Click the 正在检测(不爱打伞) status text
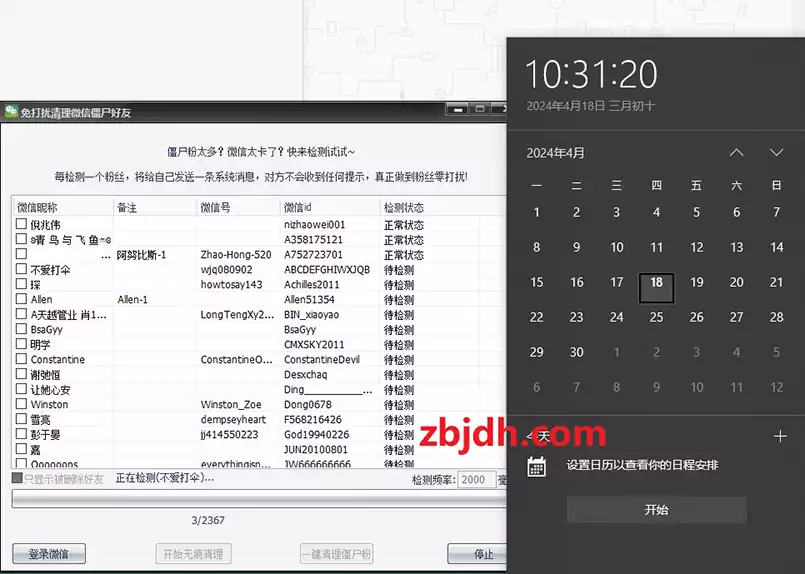Image resolution: width=805 pixels, height=574 pixels. (x=165, y=478)
